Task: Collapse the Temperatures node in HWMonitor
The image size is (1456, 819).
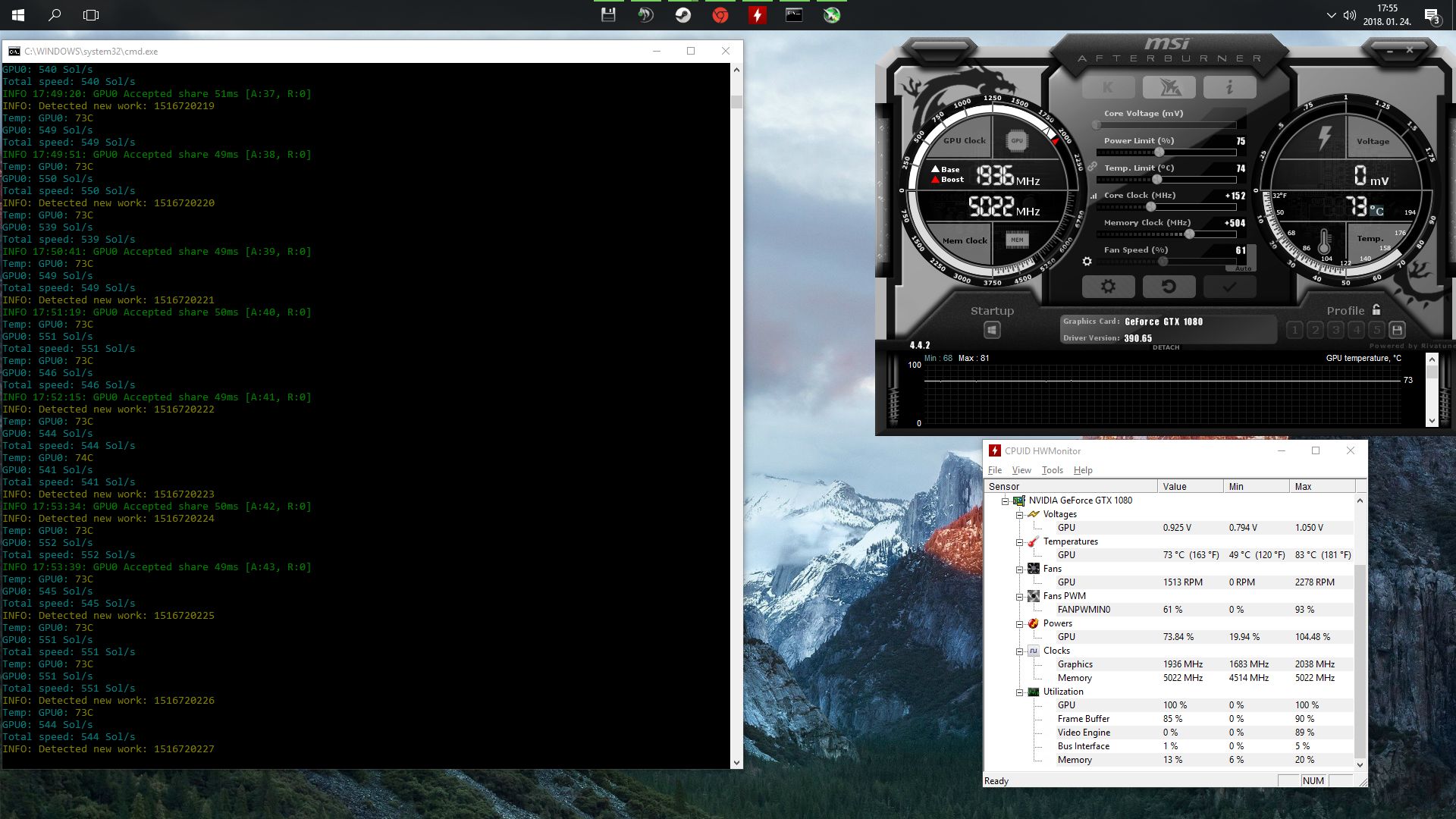Action: point(1020,542)
